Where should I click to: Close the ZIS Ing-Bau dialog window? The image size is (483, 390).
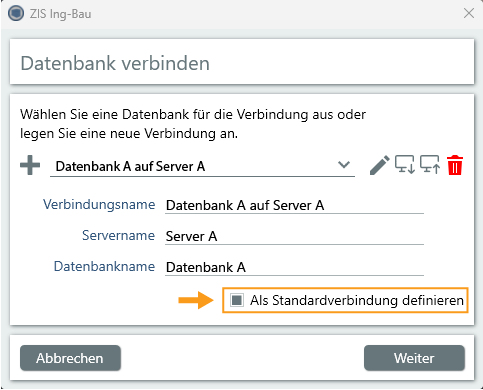(469, 14)
